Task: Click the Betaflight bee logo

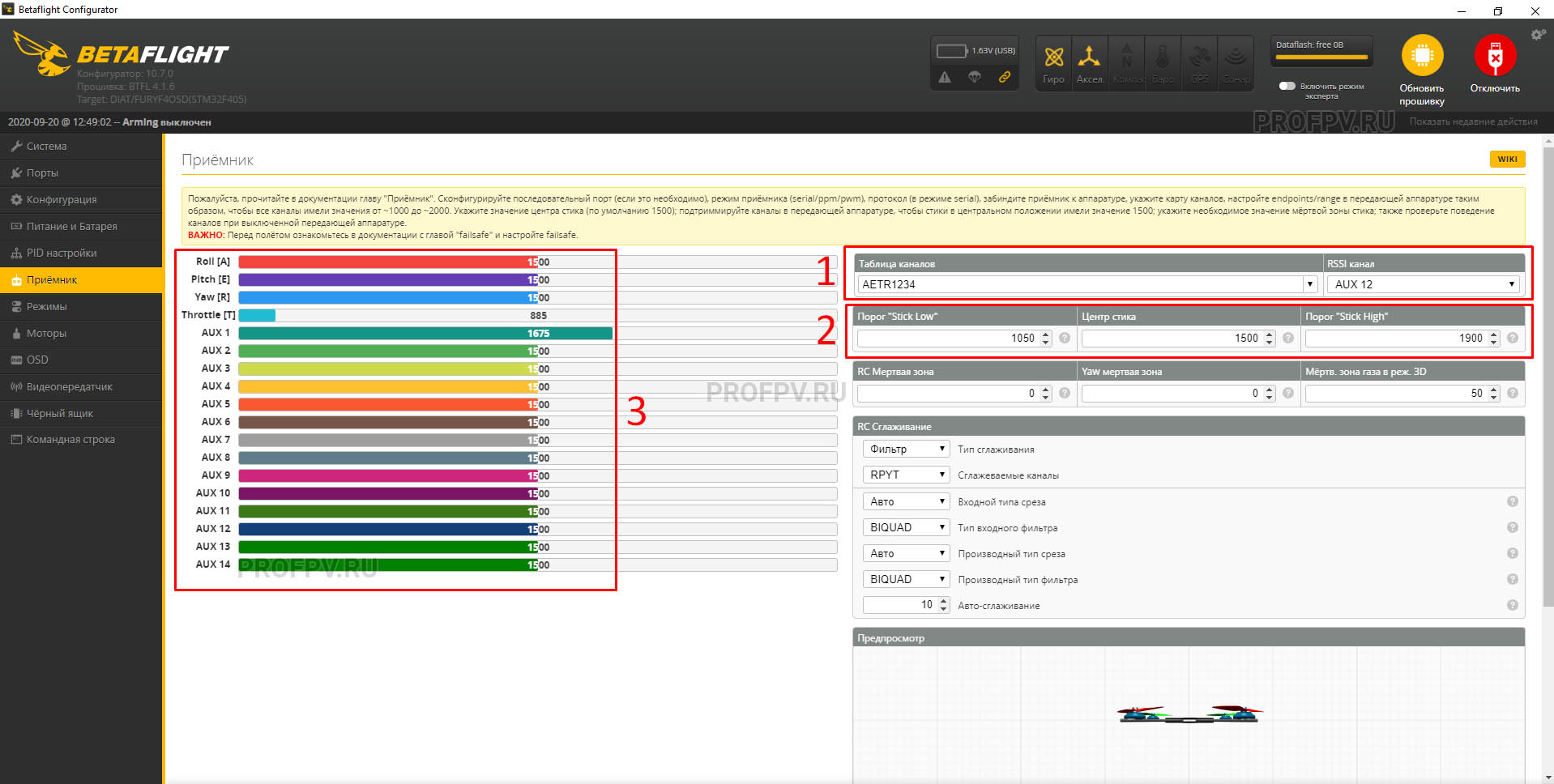Action: tap(41, 54)
